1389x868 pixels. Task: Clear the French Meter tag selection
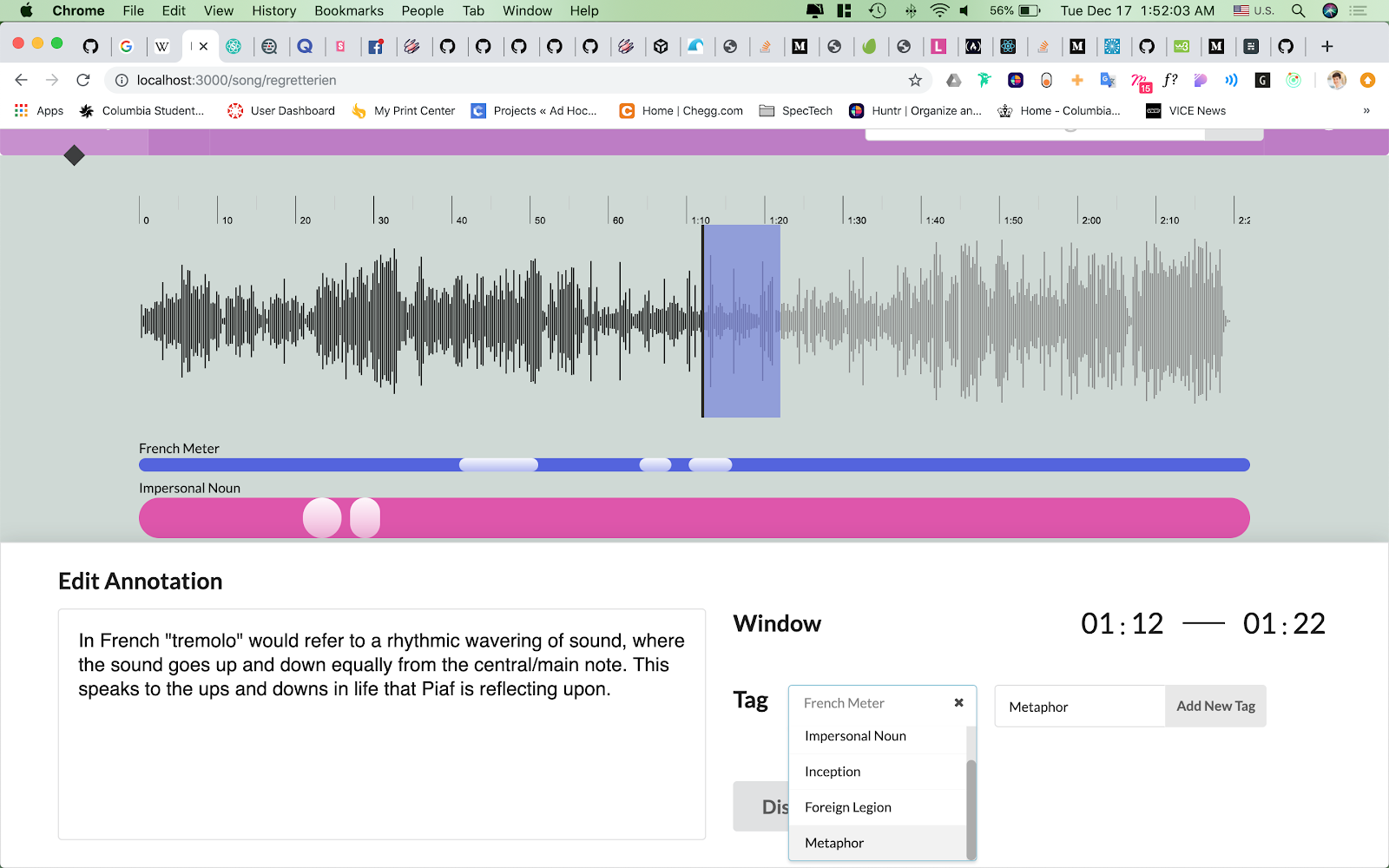coord(958,703)
